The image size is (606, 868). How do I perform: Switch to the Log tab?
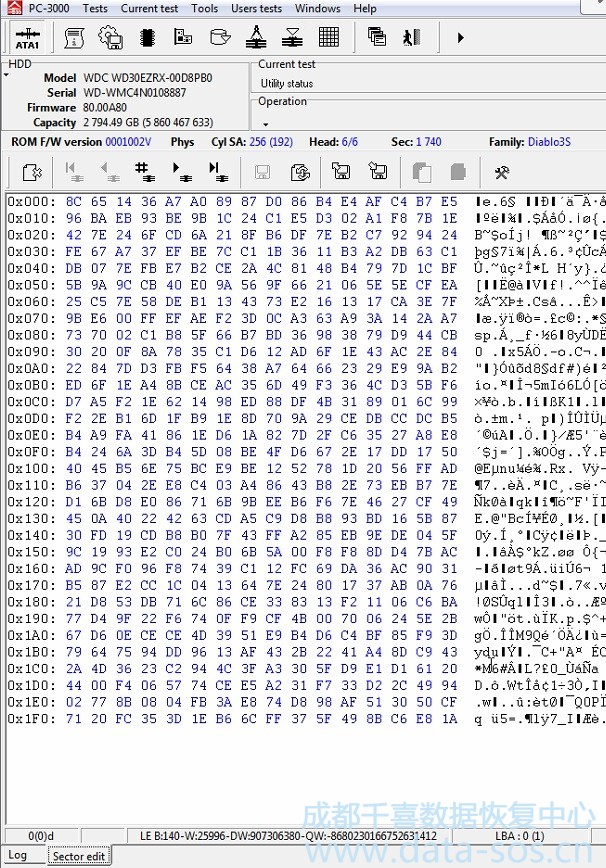click(19, 856)
